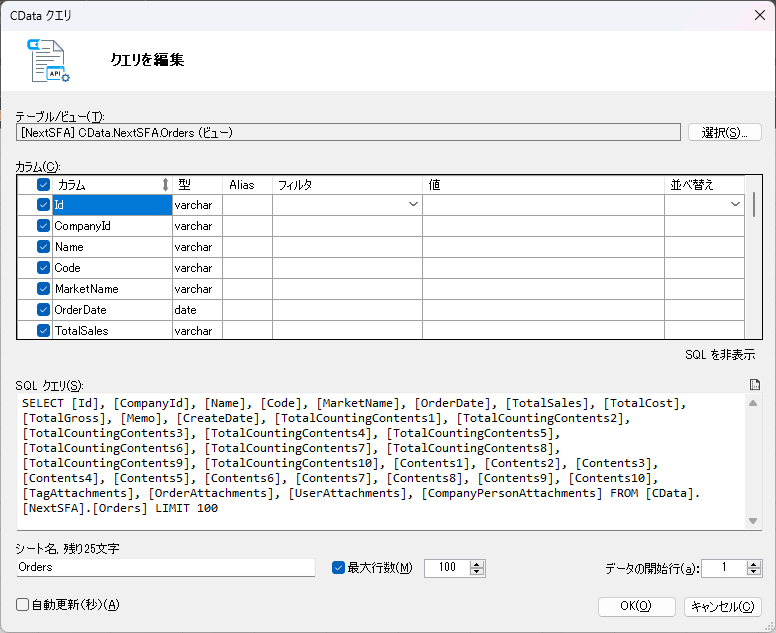Click the Alias cell in CompanyId row
Image resolution: width=776 pixels, height=633 pixels.
pyautogui.click(x=247, y=226)
